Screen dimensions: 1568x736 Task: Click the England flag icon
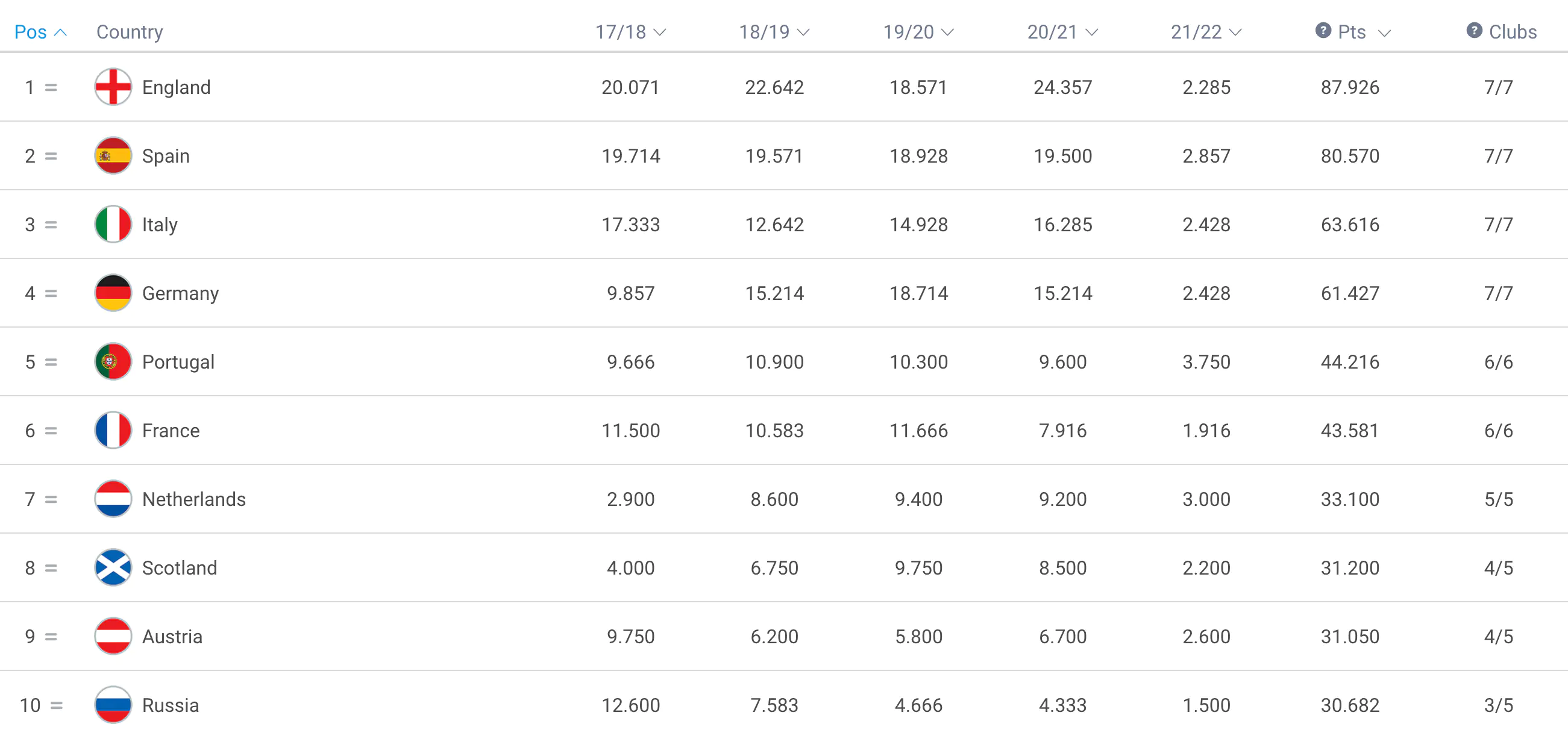pos(113,87)
